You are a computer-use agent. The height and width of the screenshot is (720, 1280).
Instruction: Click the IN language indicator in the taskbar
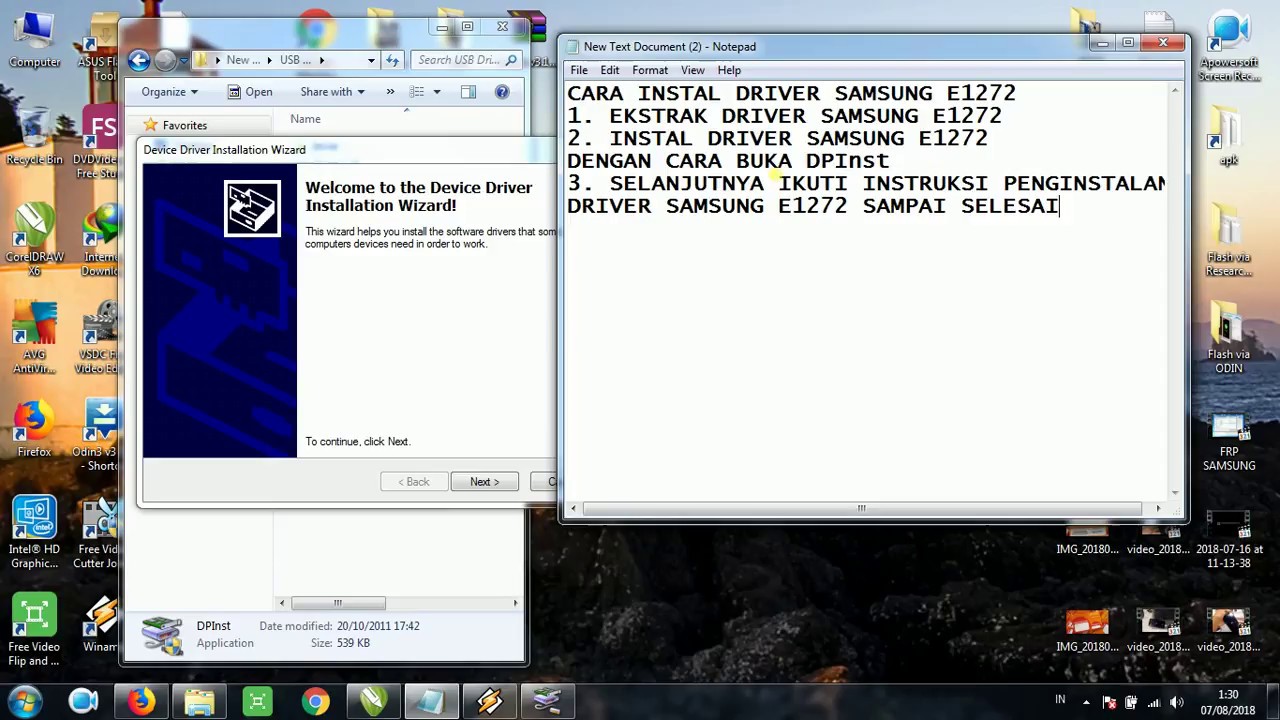point(1060,700)
